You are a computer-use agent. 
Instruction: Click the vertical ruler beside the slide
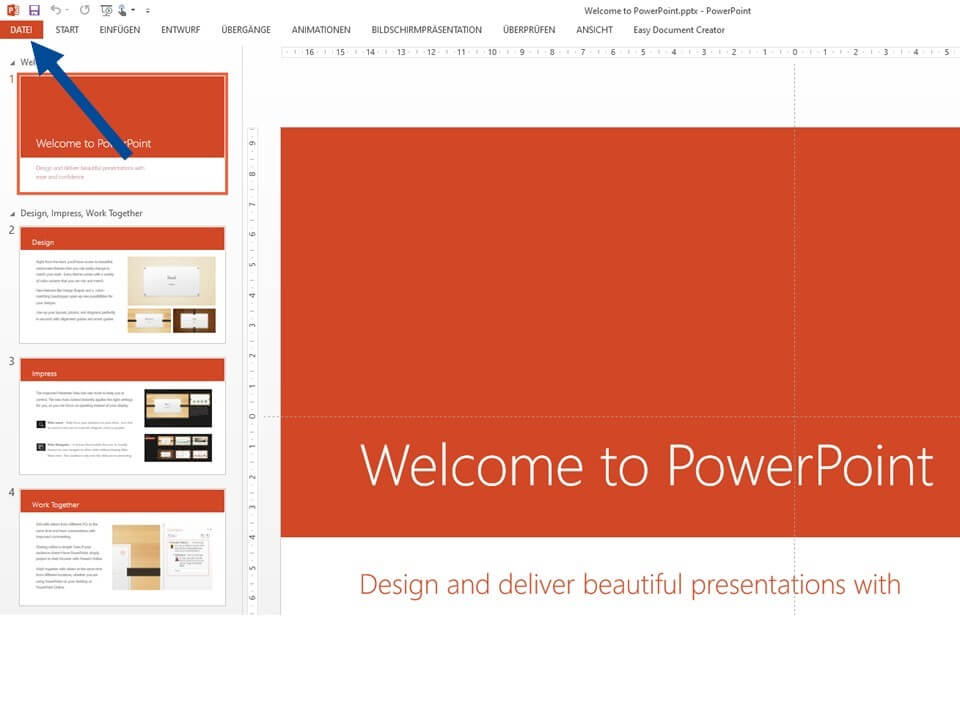(252, 371)
